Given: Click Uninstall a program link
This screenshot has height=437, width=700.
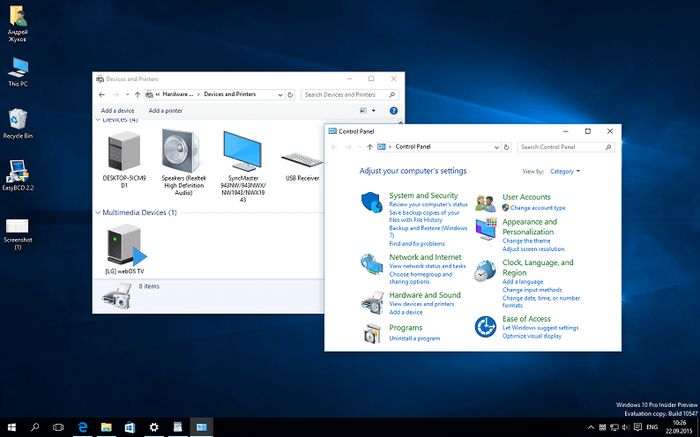Looking at the screenshot, I should tap(414, 338).
